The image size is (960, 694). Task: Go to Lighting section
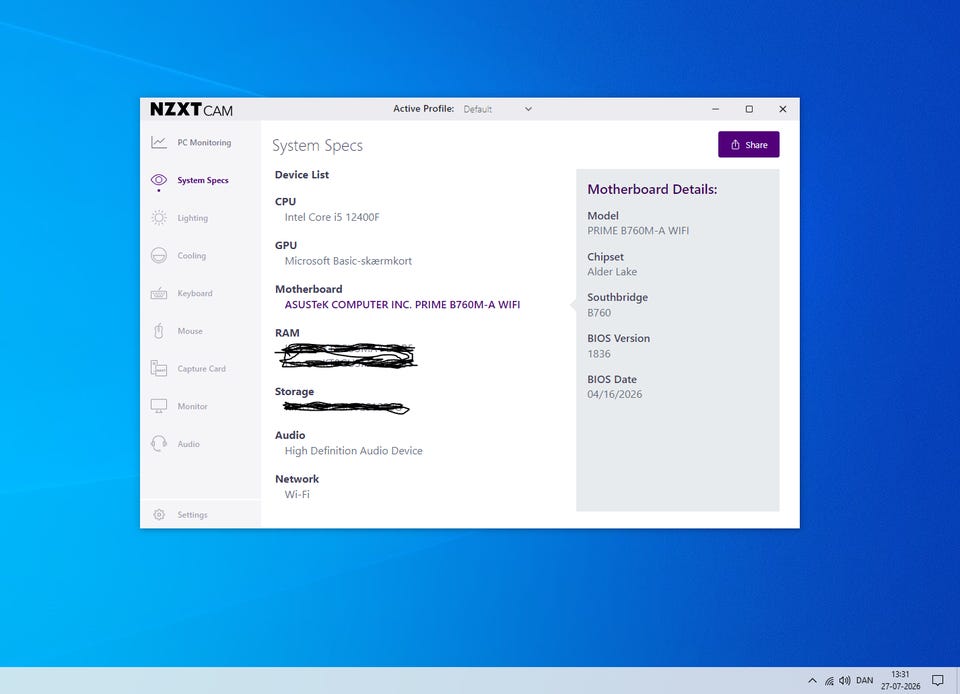(192, 218)
